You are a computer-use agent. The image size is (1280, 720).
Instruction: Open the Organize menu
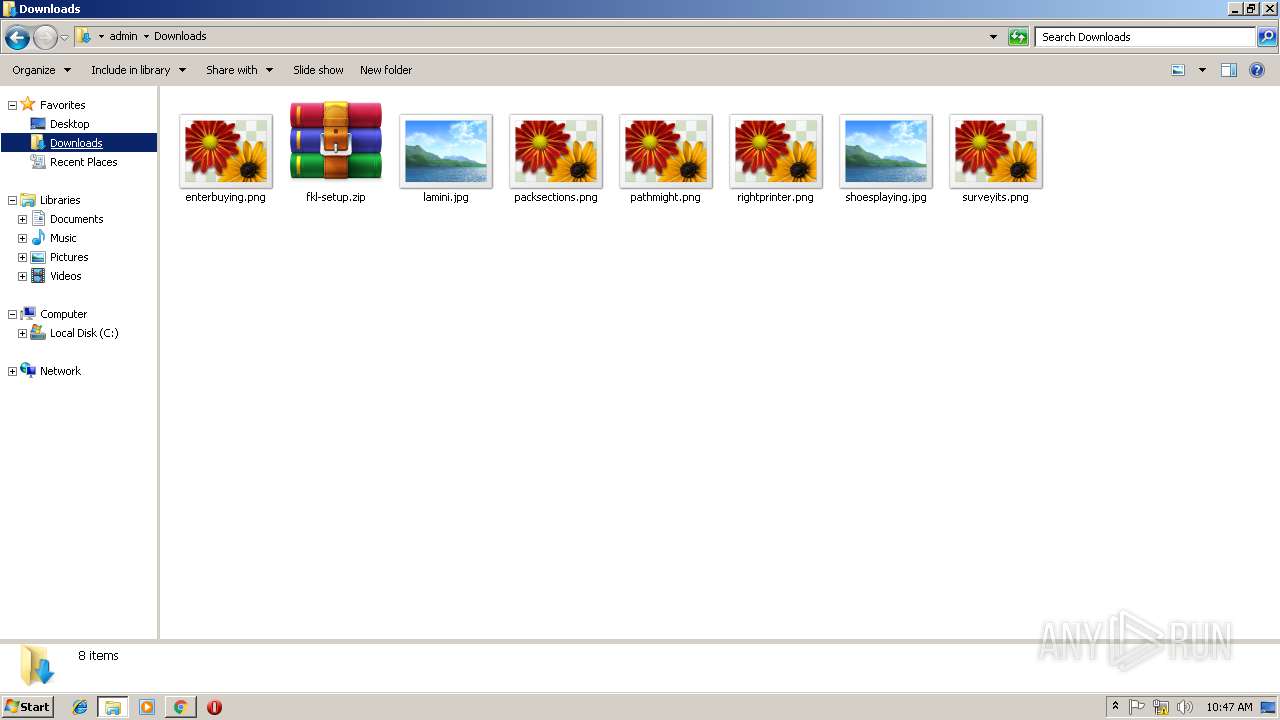point(41,70)
